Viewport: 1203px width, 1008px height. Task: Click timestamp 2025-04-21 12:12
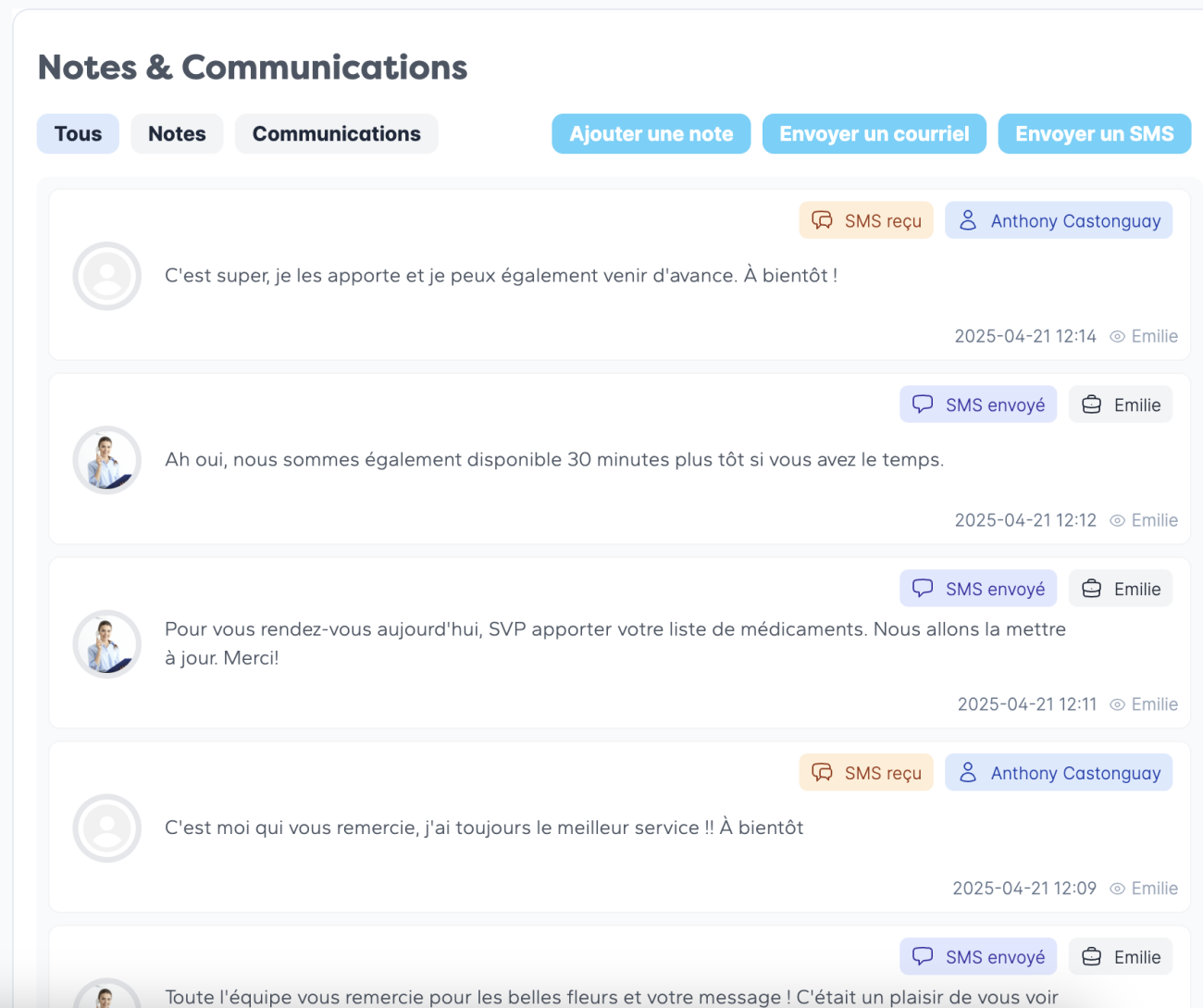click(1025, 521)
